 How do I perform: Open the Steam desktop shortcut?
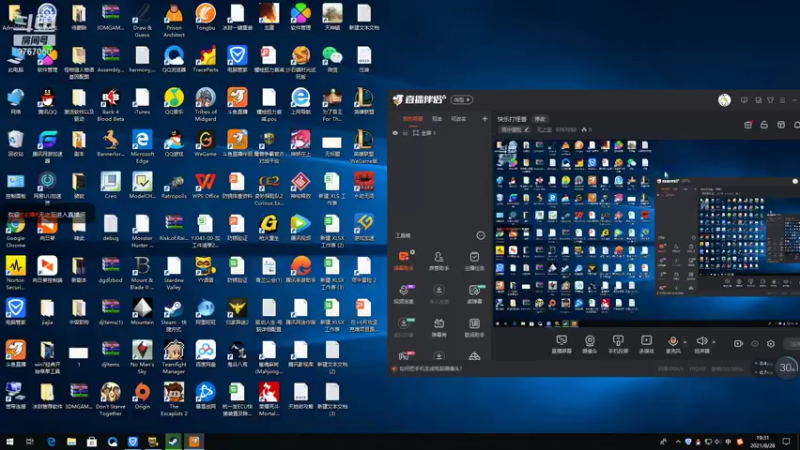[x=173, y=315]
